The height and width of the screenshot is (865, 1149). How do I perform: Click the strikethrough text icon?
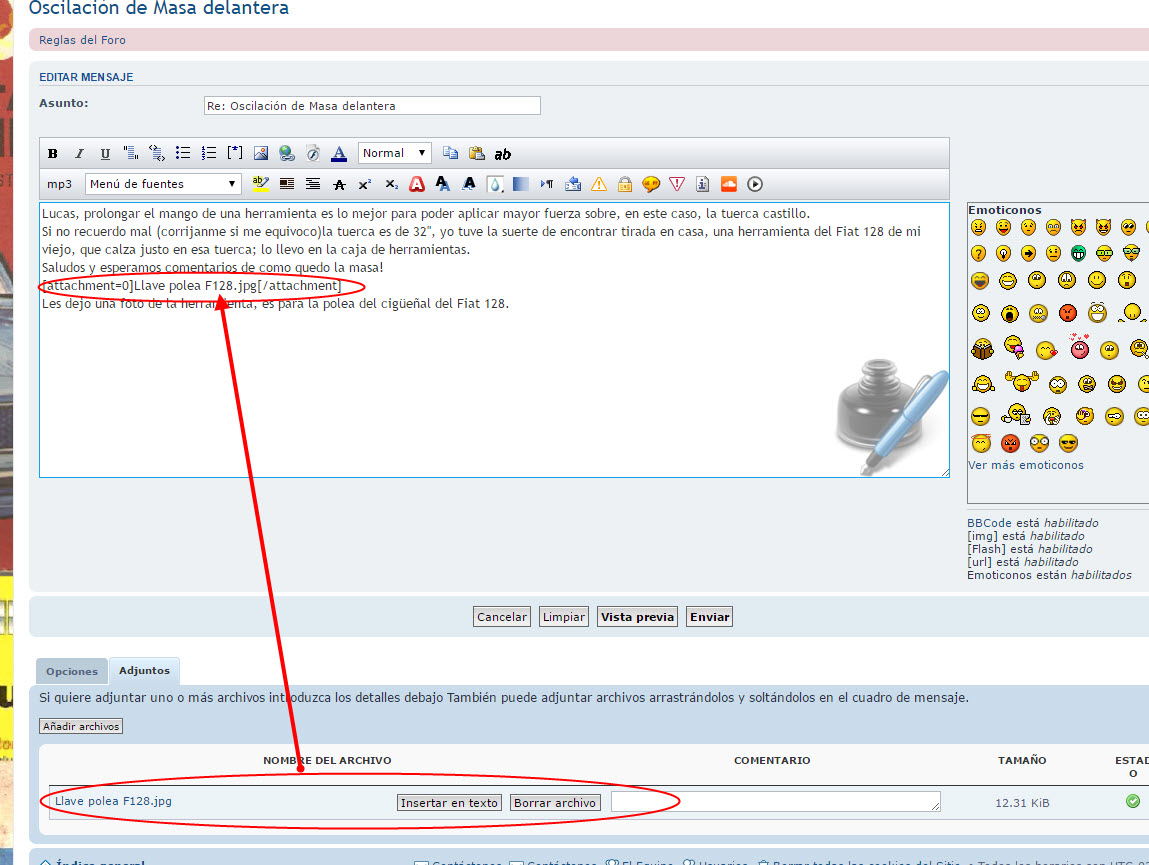click(x=339, y=184)
